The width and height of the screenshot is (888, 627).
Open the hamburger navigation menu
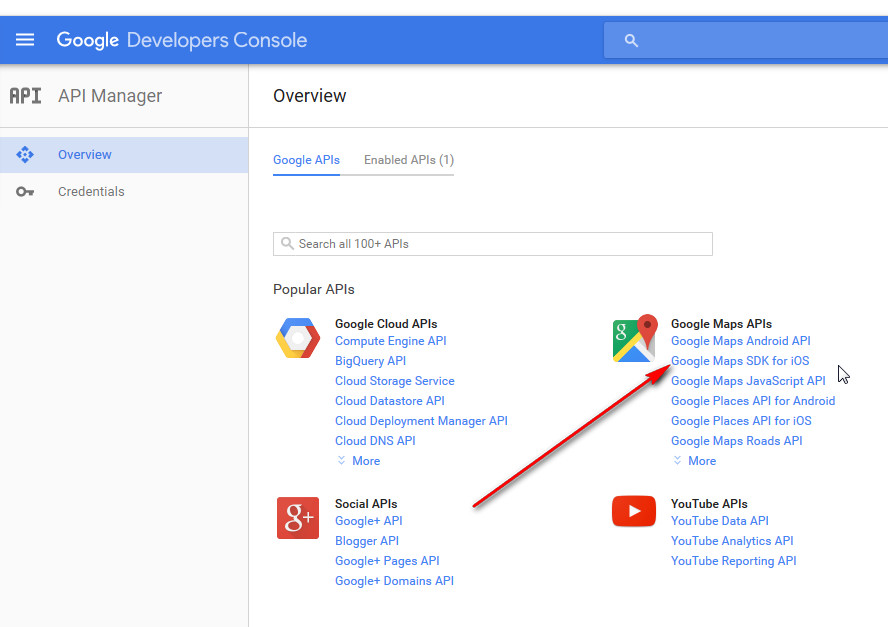pyautogui.click(x=25, y=40)
